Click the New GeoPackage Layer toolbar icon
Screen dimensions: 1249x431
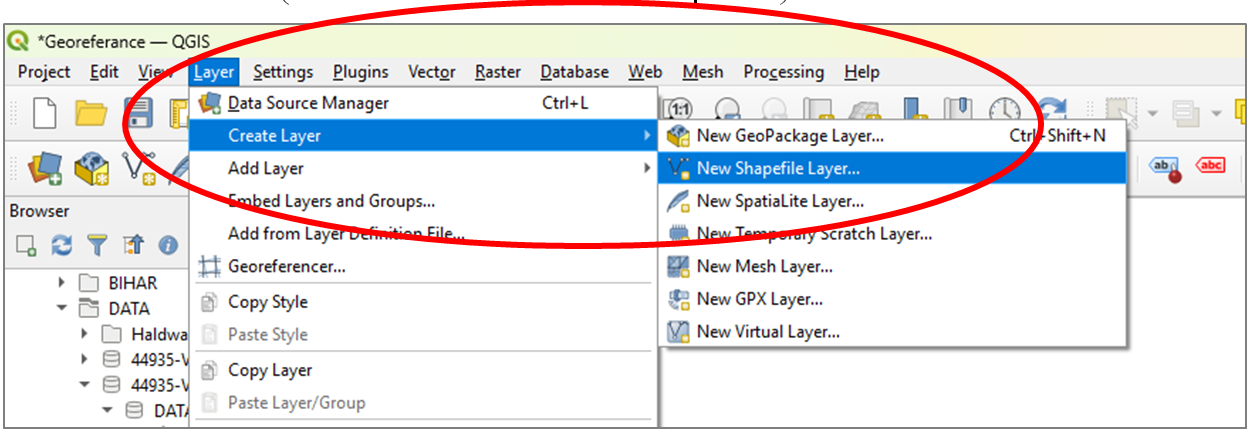(91, 167)
